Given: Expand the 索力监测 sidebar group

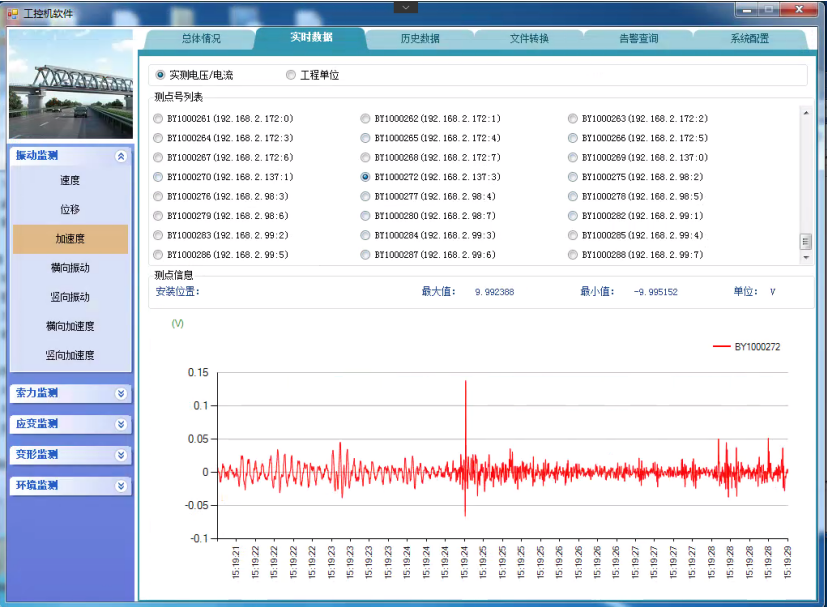Looking at the screenshot, I should 121,393.
